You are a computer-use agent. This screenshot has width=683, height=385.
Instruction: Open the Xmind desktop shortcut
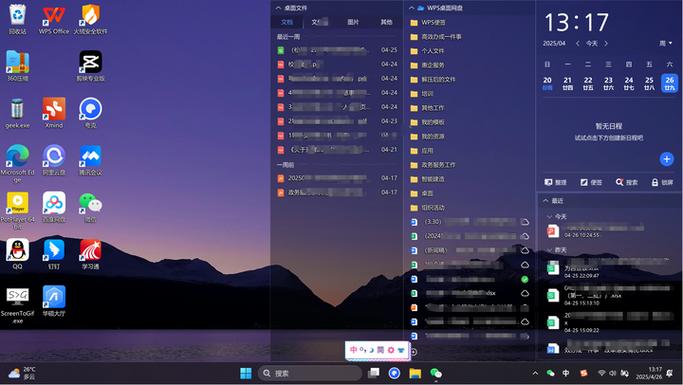click(x=54, y=113)
